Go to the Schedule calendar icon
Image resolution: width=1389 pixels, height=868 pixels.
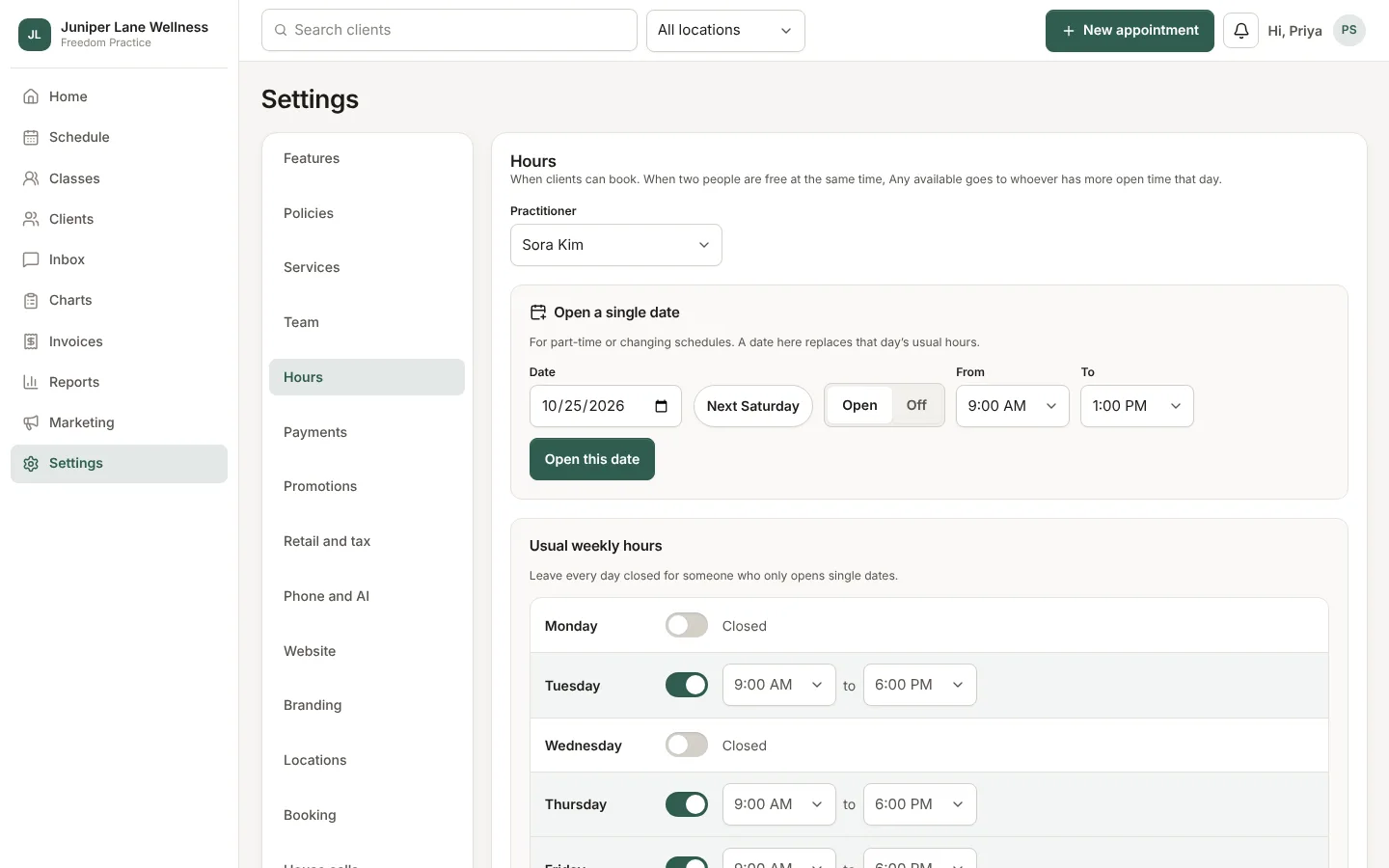pyautogui.click(x=31, y=137)
